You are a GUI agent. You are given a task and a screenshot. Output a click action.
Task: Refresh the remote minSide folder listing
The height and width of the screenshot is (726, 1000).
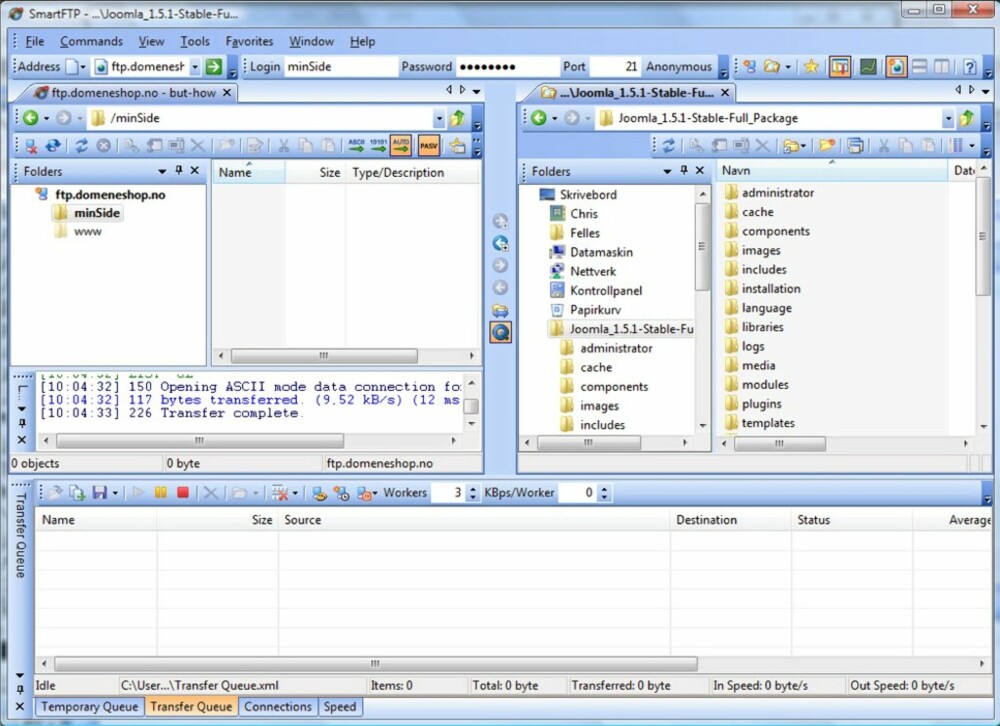pos(82,146)
